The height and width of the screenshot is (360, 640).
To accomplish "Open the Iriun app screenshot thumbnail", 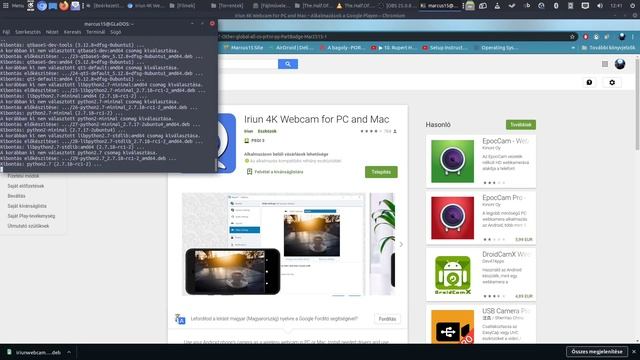I will (273, 244).
